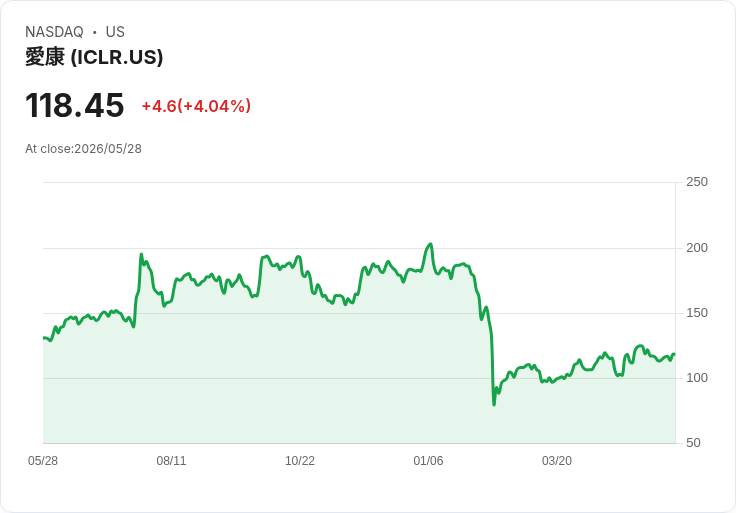This screenshot has width=736, height=513.
Task: Click the 100 y-axis value
Action: click(x=697, y=378)
